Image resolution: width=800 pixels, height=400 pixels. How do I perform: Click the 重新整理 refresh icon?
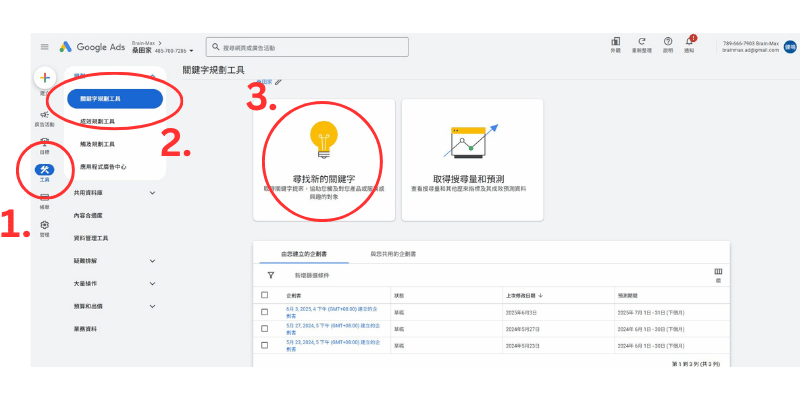pyautogui.click(x=642, y=42)
